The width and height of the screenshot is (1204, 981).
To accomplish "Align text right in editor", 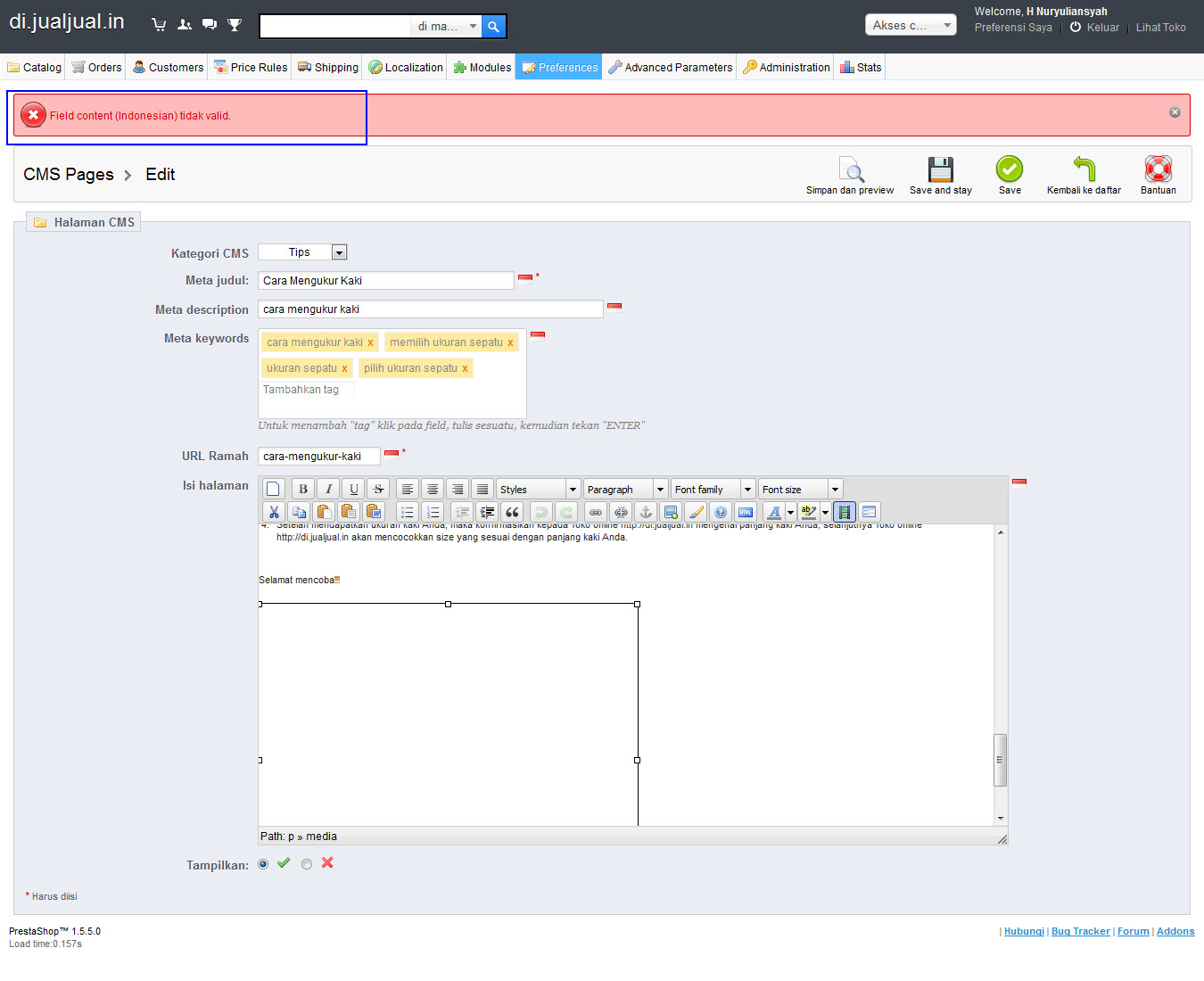I will pos(458,489).
